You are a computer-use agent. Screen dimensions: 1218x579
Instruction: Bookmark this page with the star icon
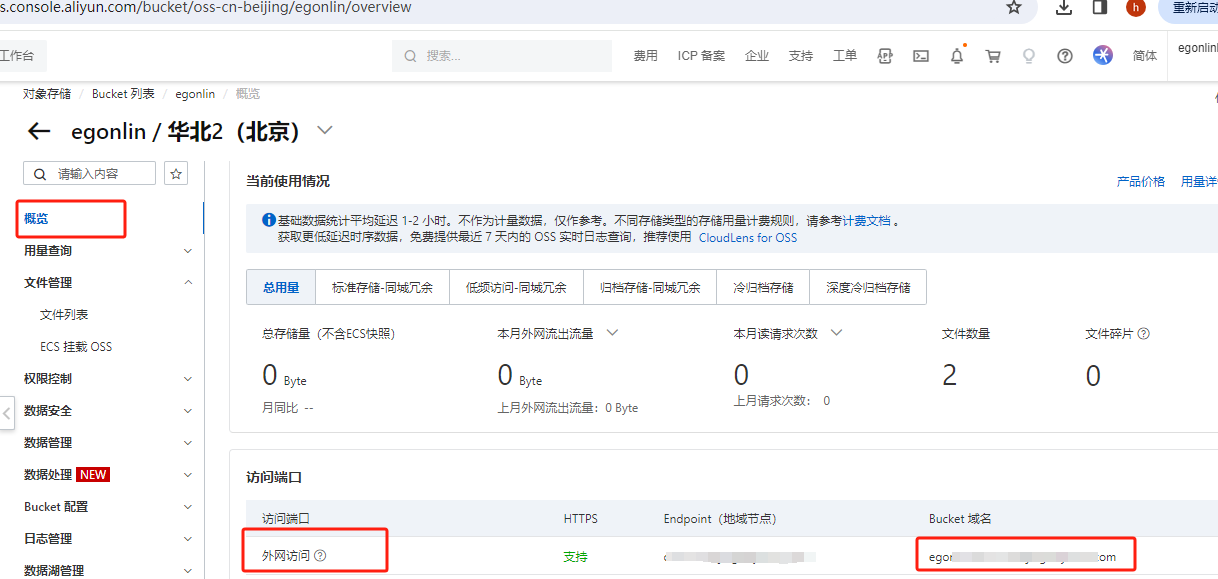[x=1014, y=8]
